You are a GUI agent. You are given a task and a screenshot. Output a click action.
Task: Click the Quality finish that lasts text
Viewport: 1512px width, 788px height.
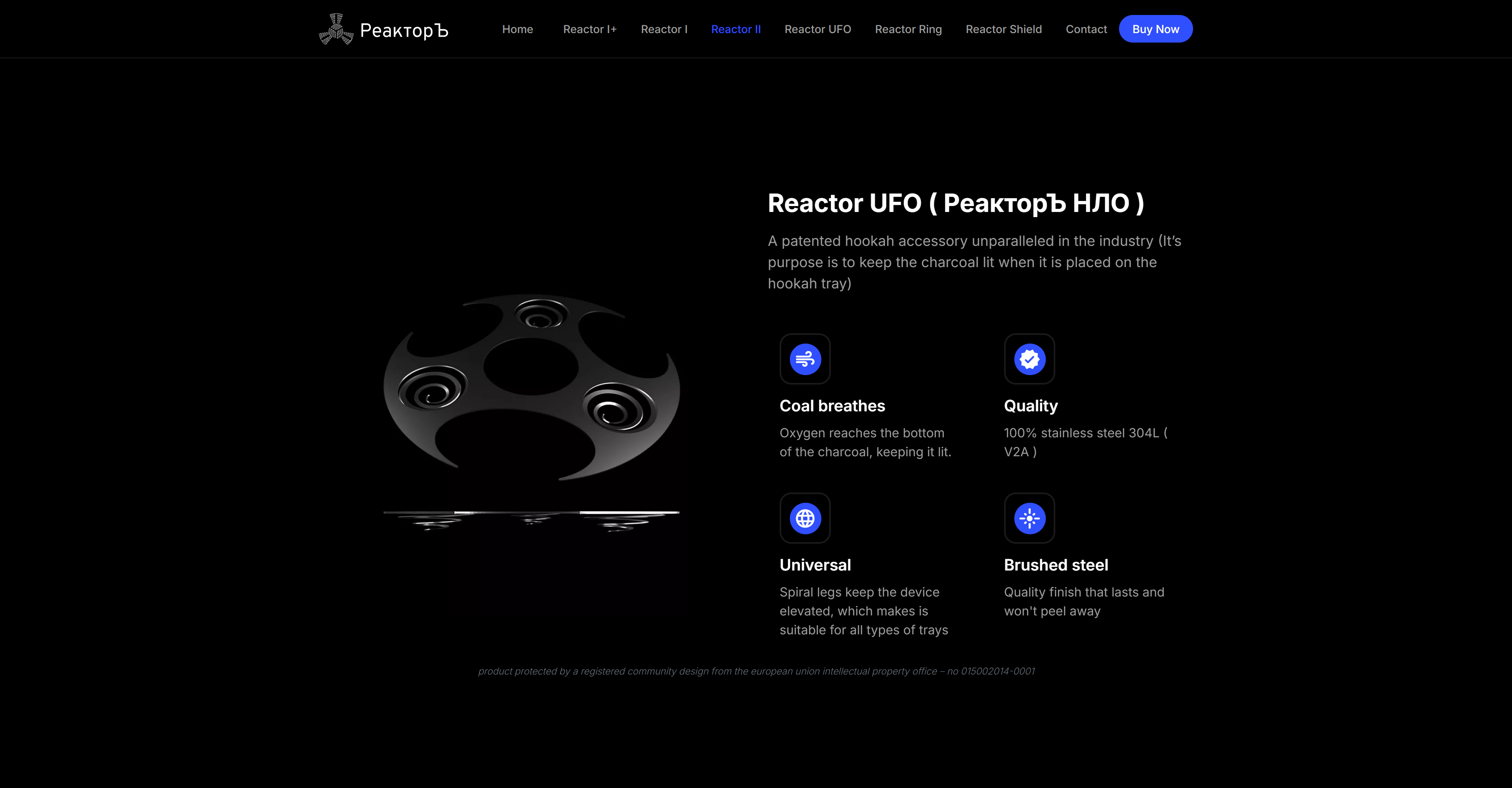tap(1084, 601)
